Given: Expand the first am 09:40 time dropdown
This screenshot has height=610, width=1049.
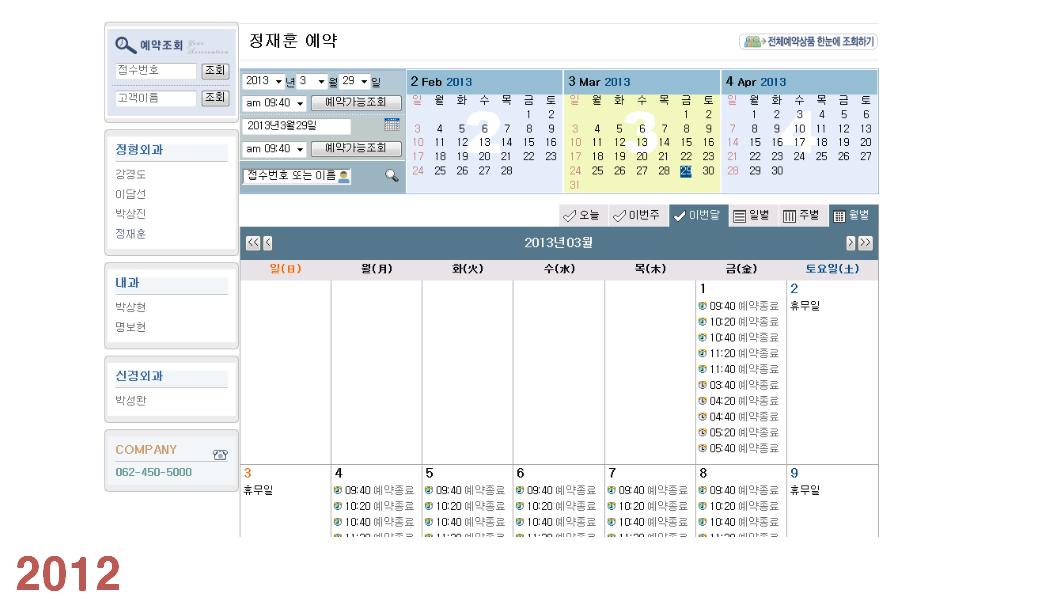Looking at the screenshot, I should tap(275, 103).
